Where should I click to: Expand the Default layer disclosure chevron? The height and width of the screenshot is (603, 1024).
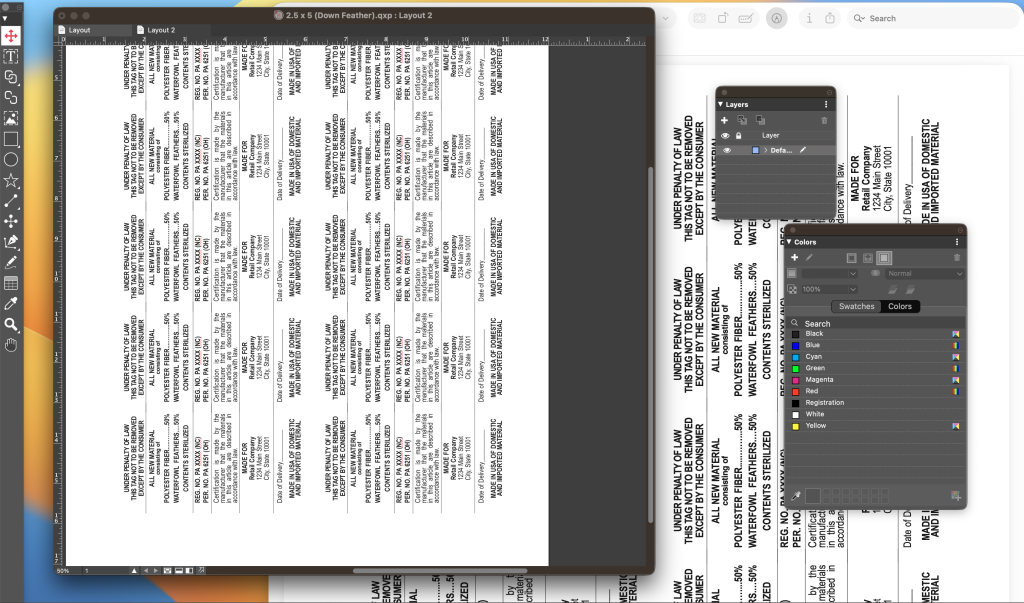click(765, 150)
